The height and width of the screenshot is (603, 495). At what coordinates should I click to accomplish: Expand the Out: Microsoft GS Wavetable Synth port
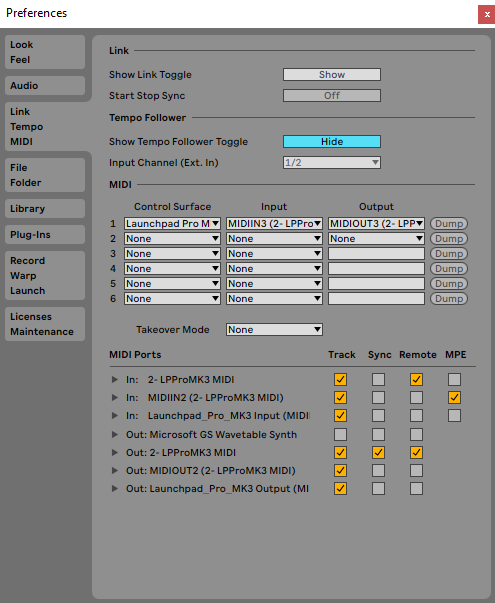115,435
